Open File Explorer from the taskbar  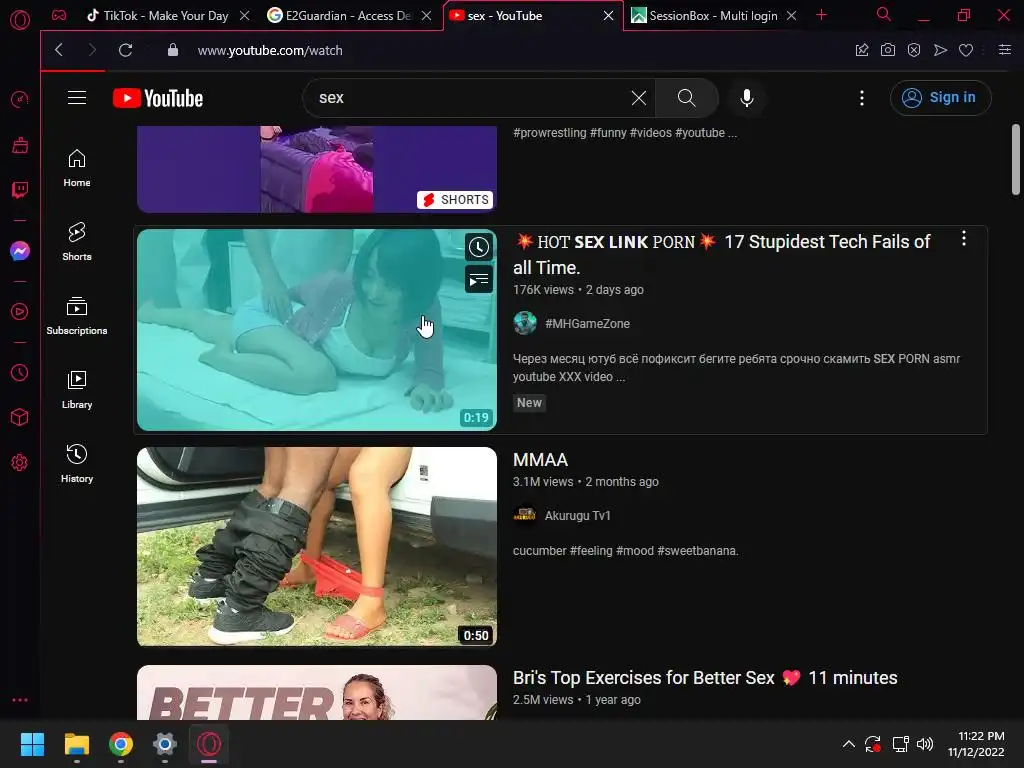[76, 744]
